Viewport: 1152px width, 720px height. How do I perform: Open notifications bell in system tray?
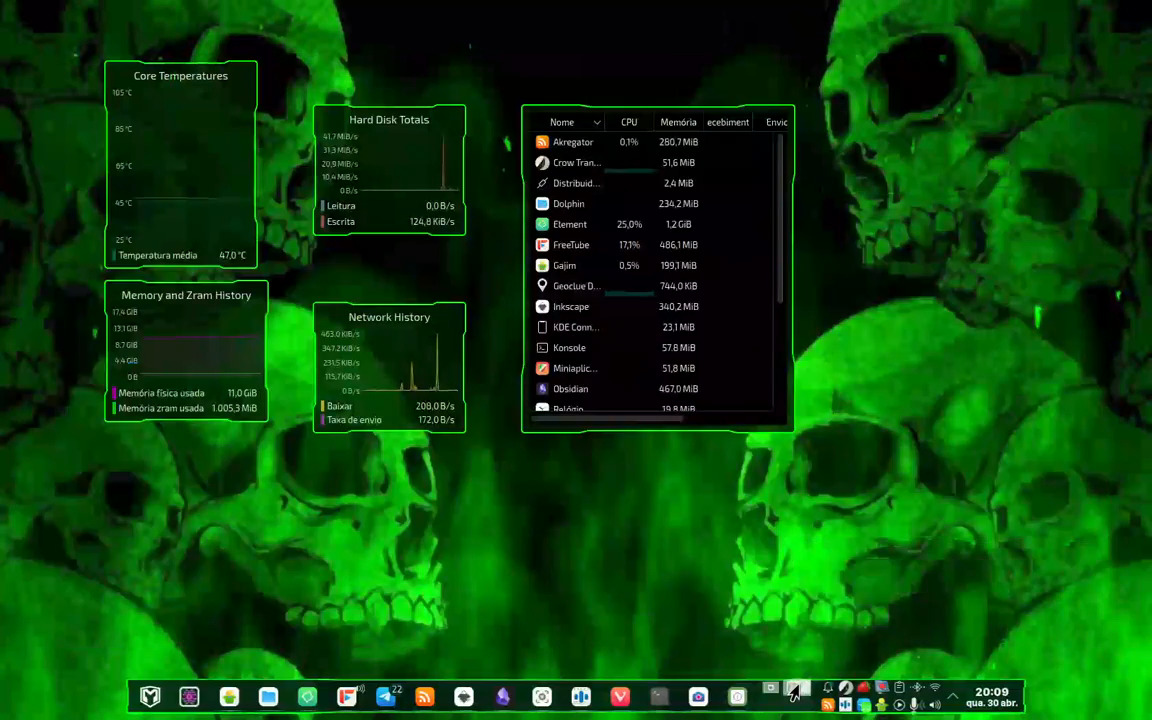pos(828,688)
